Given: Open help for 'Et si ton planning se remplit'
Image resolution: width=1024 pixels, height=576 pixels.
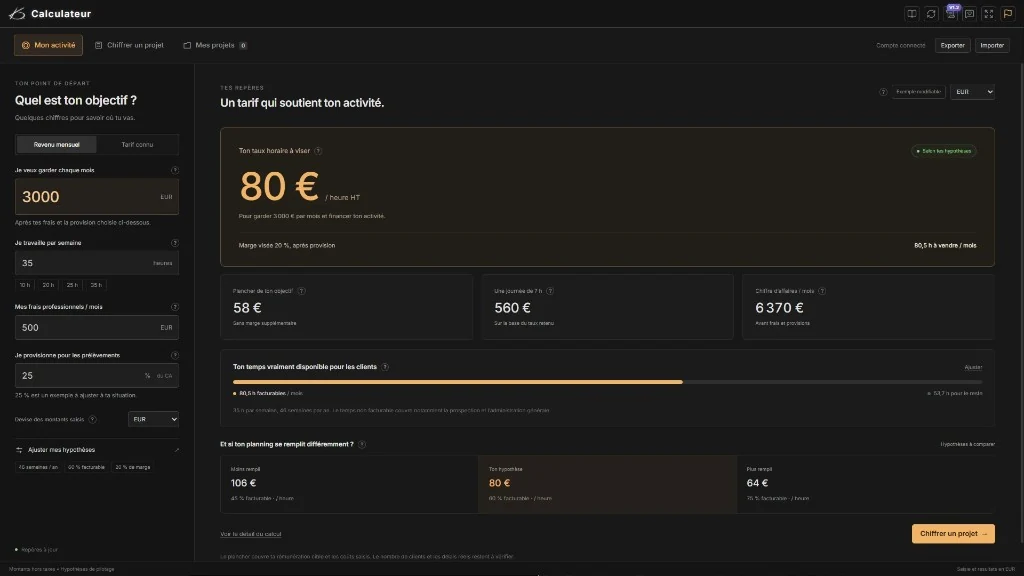Looking at the screenshot, I should pos(362,445).
